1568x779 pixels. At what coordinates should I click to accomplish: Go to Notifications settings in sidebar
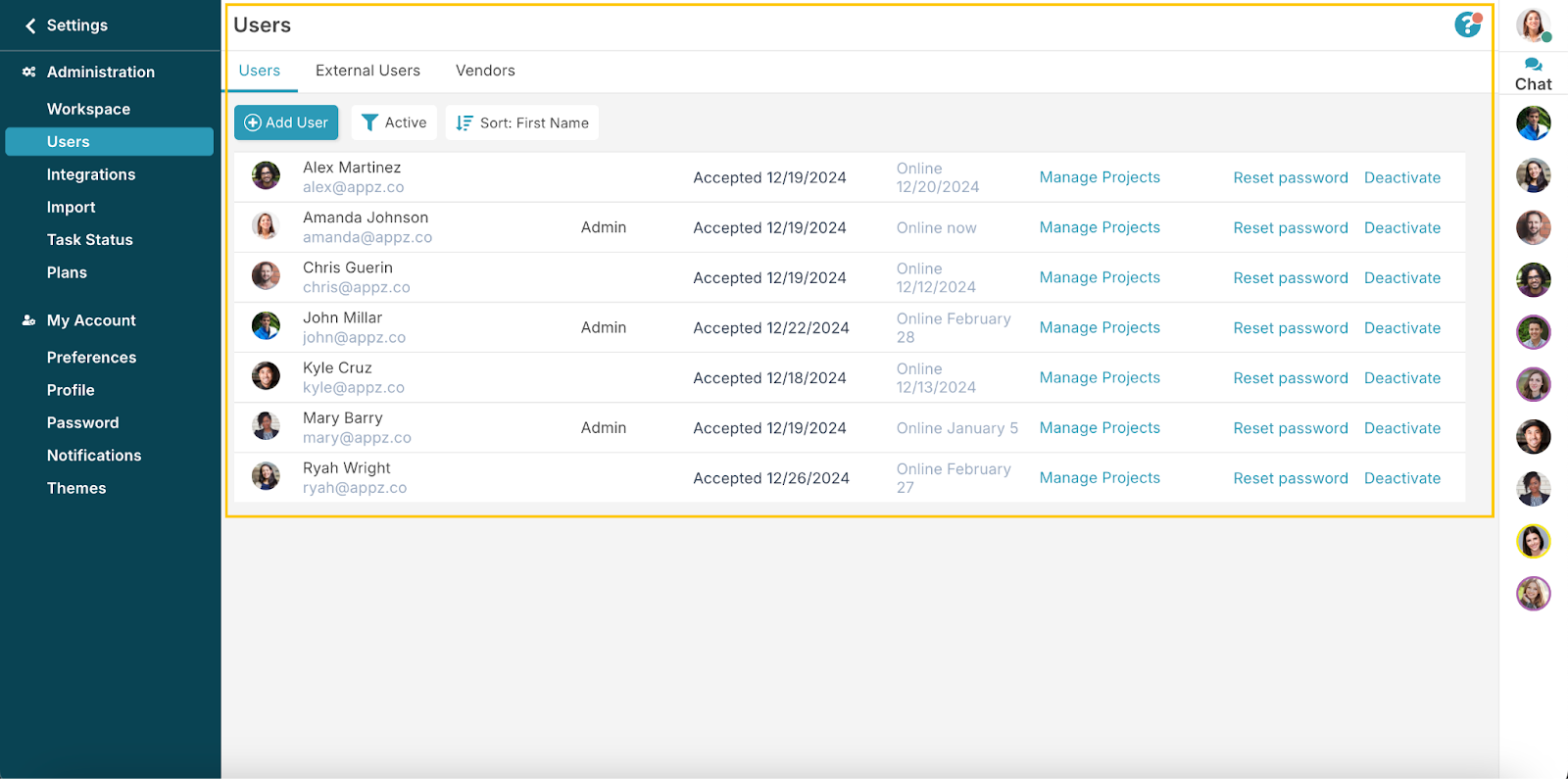[x=94, y=456]
